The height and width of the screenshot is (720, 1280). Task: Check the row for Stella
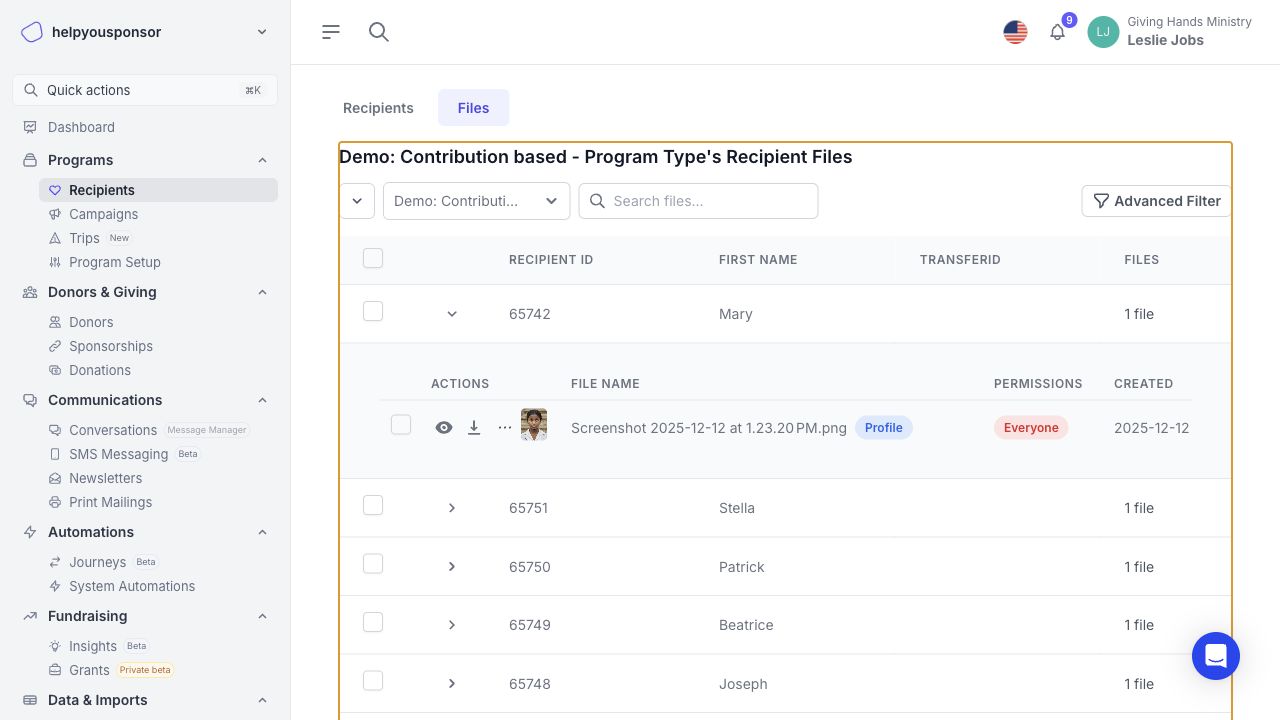(x=373, y=505)
